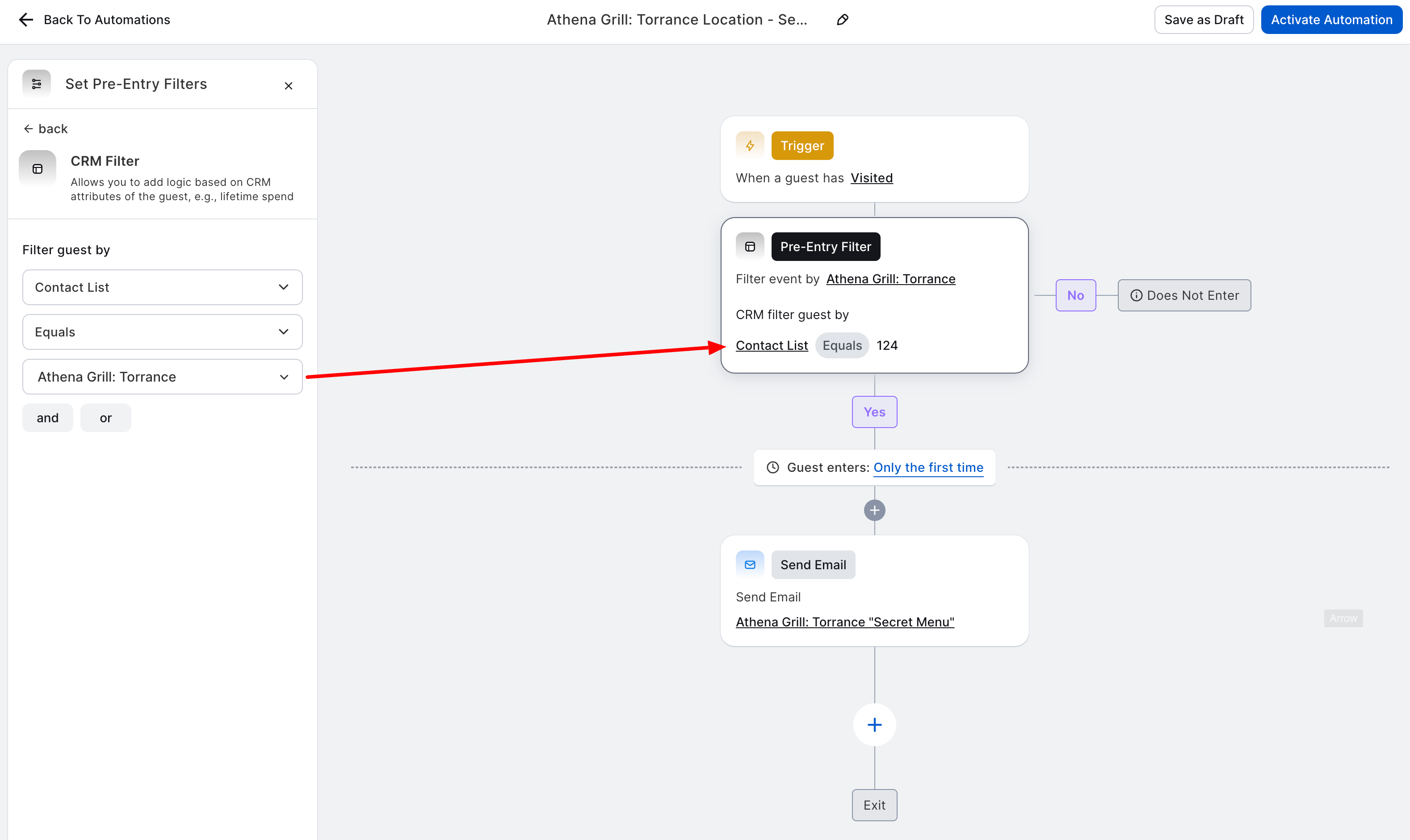Close the Set Pre-Entry Filters panel
Screen dimensions: 1410x840
[289, 85]
